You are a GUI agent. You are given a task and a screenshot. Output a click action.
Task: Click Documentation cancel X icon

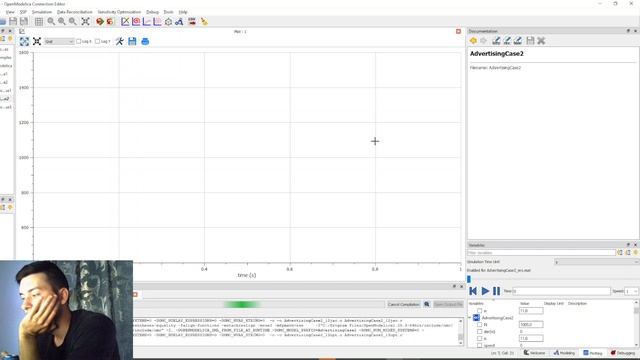pyautogui.click(x=541, y=40)
